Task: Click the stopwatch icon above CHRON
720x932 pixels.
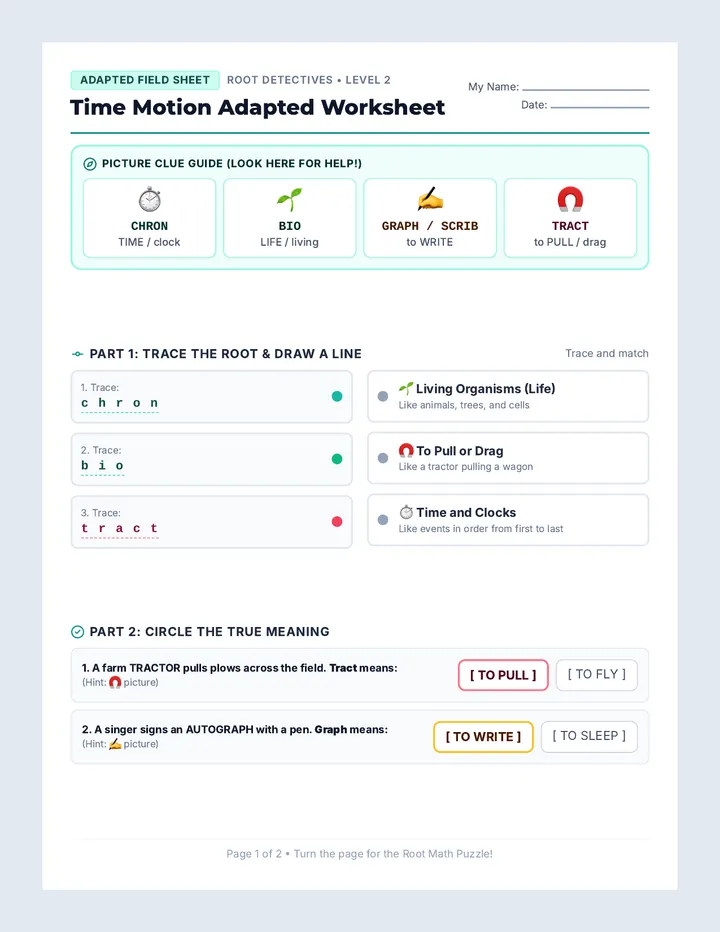Action: (x=149, y=200)
